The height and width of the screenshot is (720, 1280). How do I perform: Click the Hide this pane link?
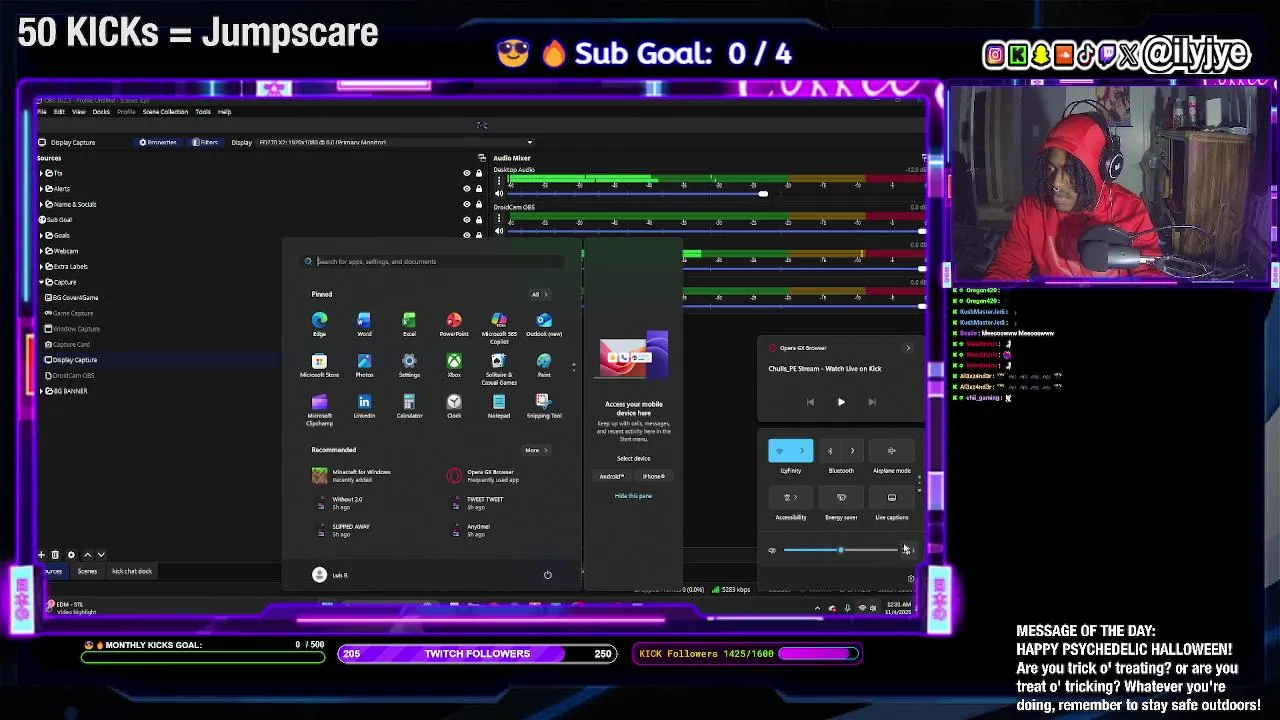tap(633, 496)
